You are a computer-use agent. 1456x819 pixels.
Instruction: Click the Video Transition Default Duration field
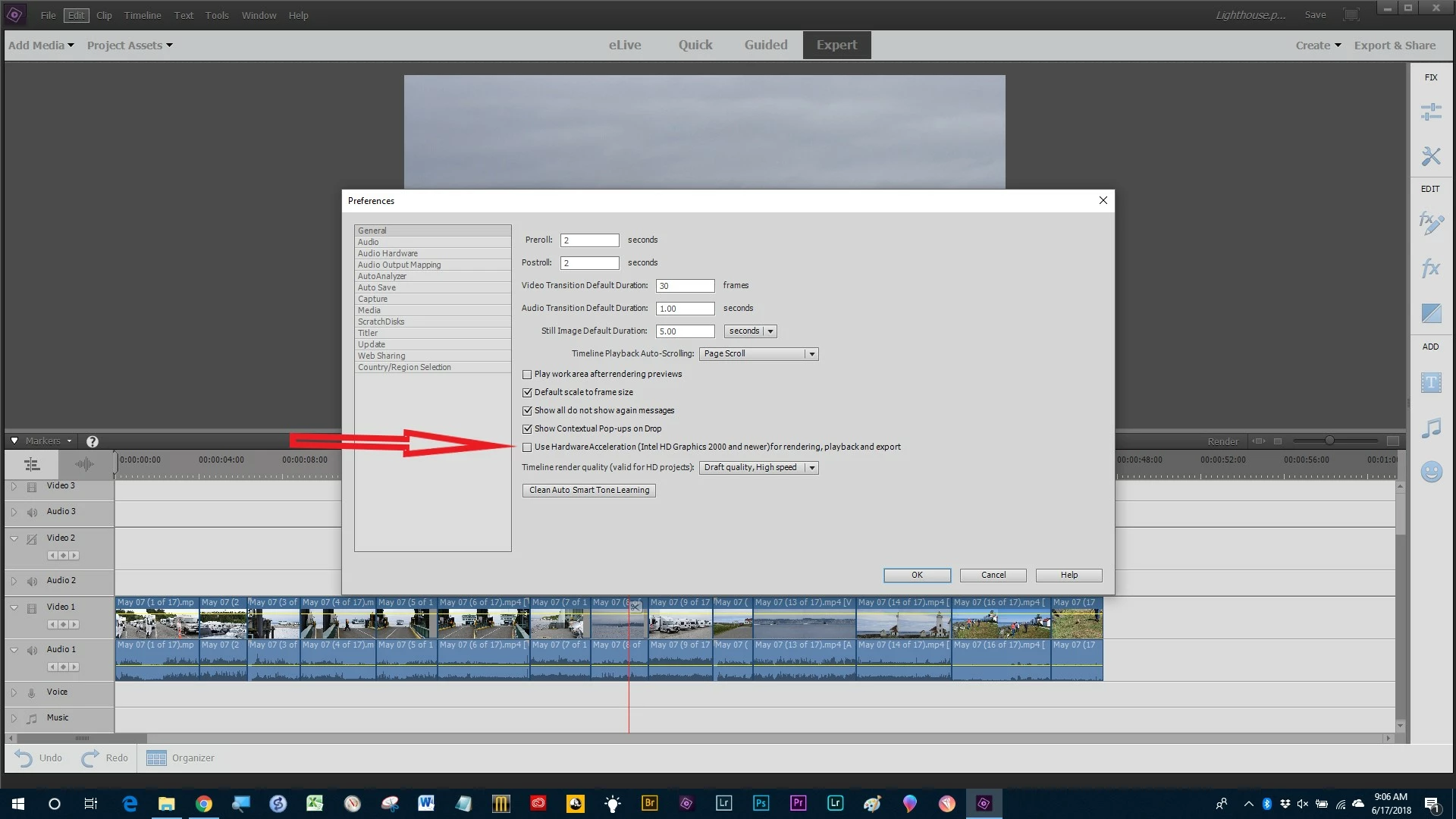coord(684,286)
